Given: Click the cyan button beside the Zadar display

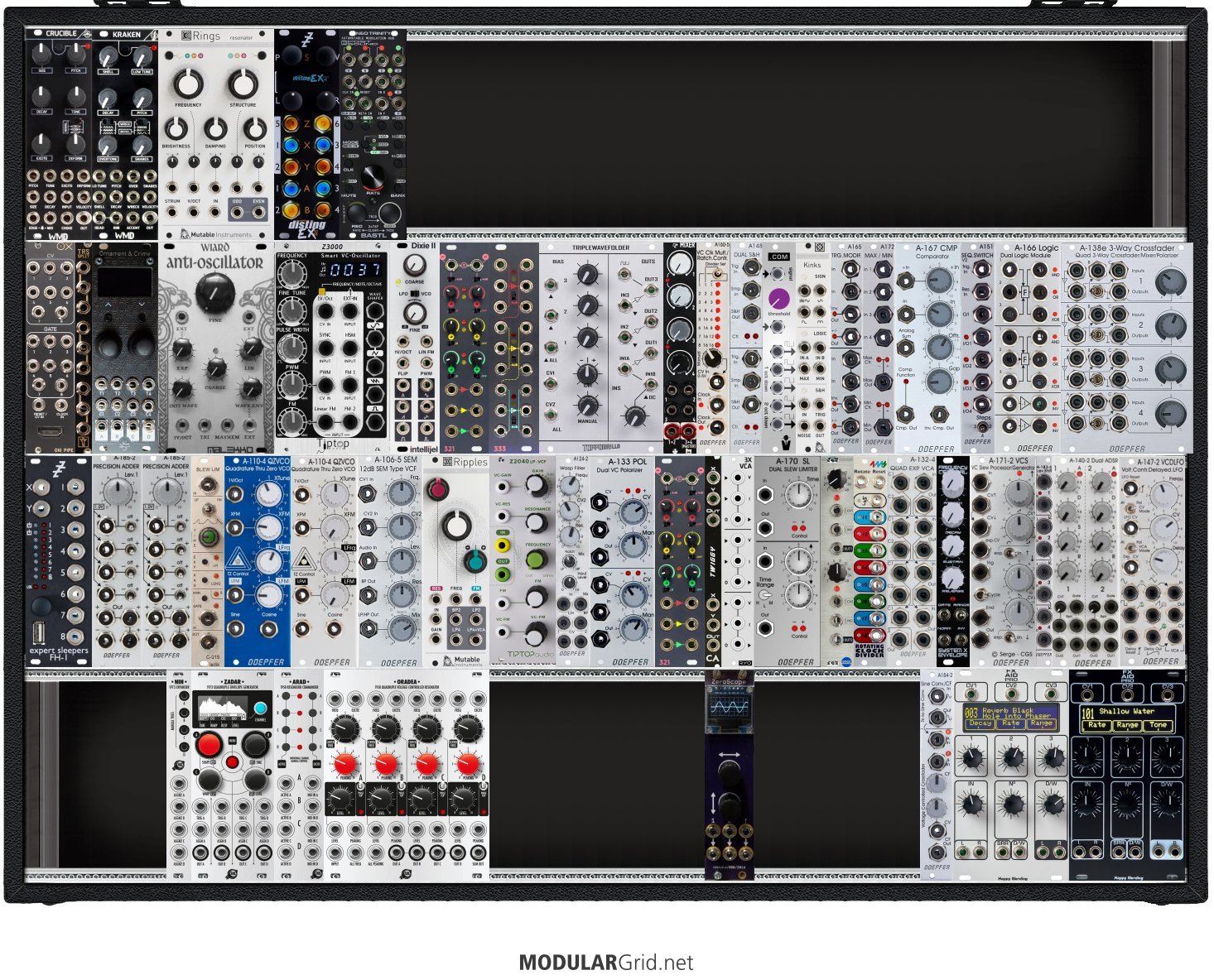Looking at the screenshot, I should point(260,709).
